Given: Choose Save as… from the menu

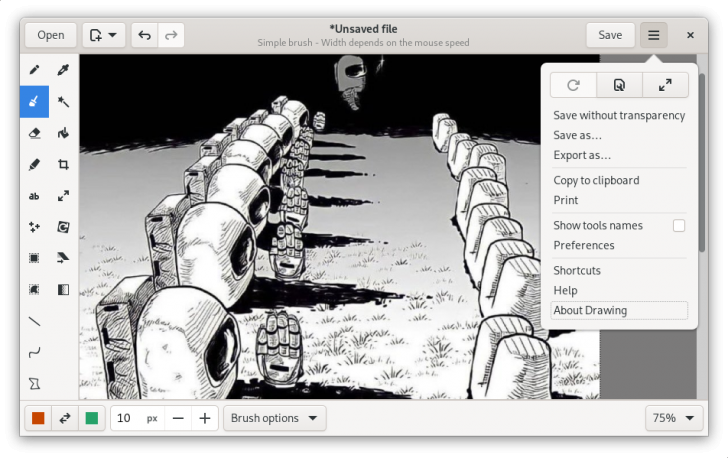Looking at the screenshot, I should coord(619,135).
